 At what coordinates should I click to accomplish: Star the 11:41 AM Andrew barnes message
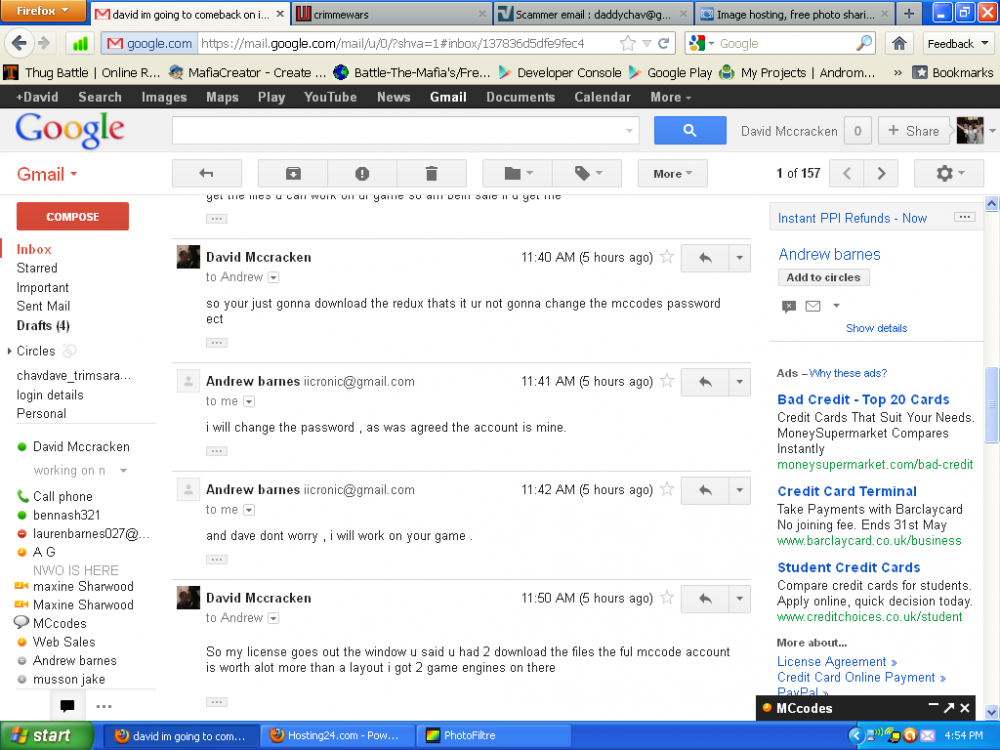[667, 381]
